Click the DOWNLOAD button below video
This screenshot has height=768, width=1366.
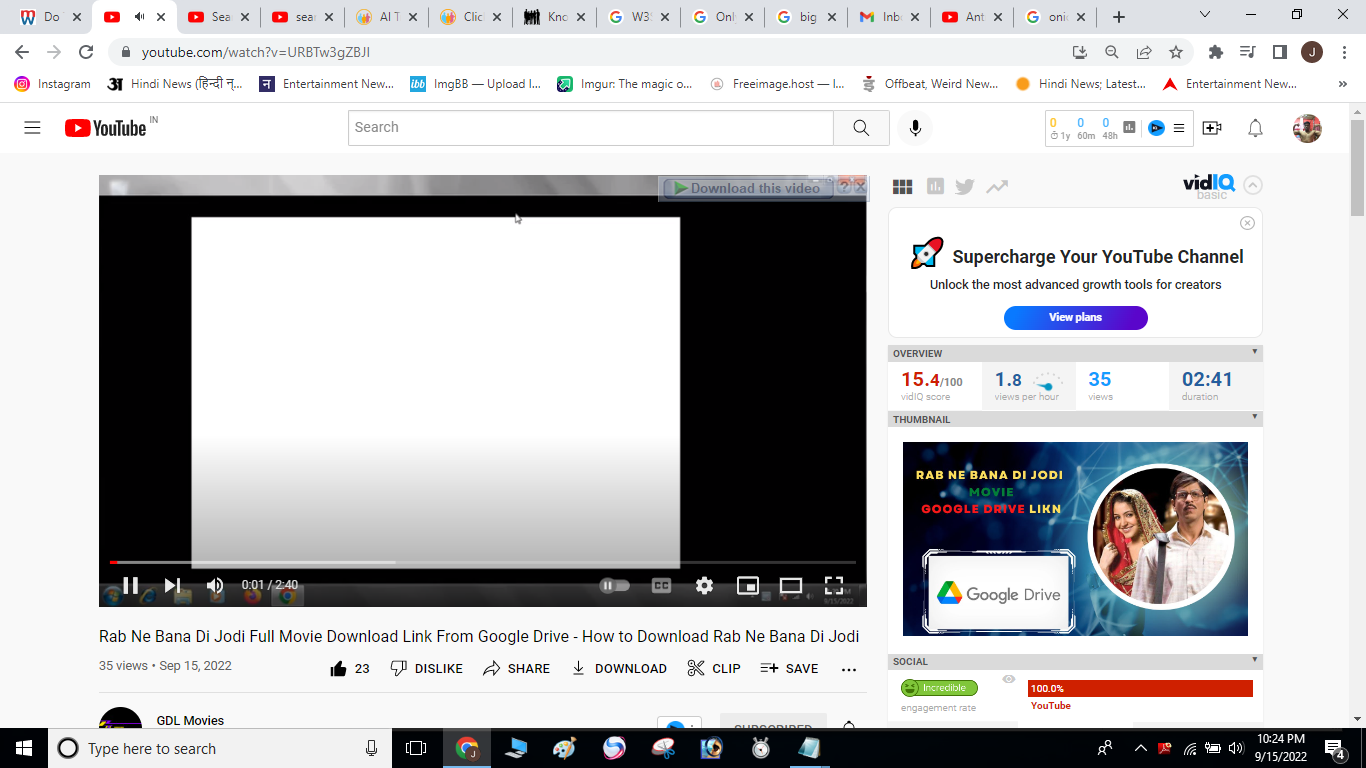(x=619, y=669)
